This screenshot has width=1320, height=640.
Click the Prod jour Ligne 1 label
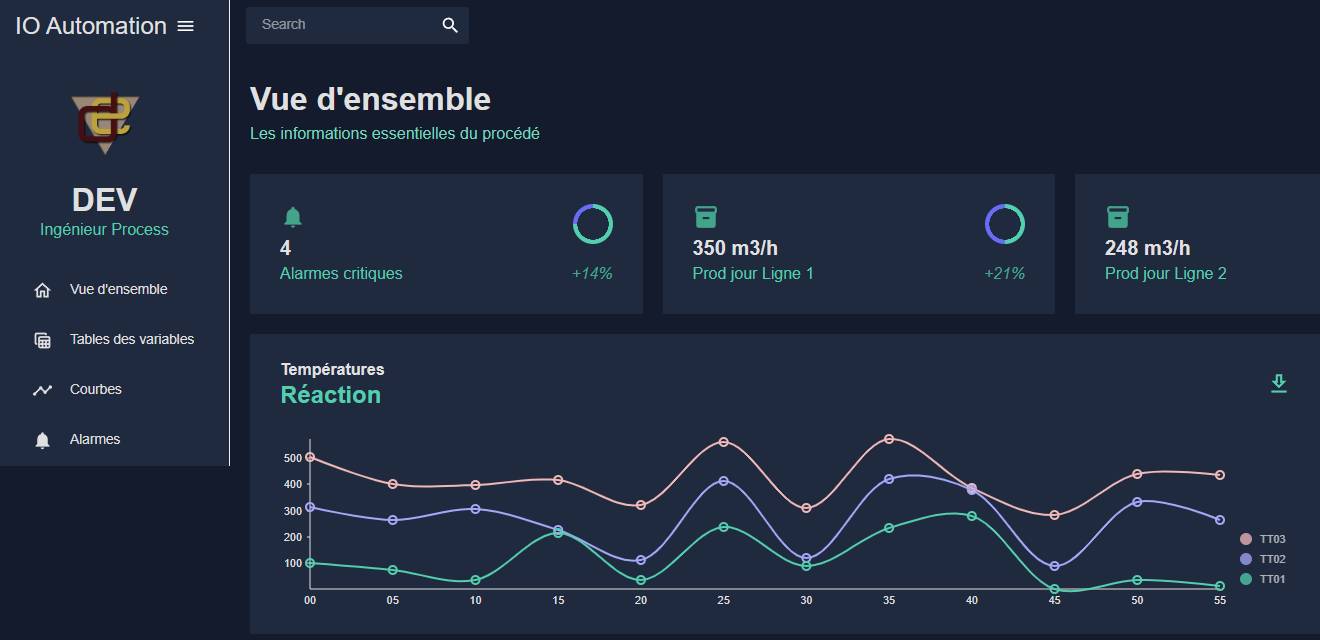(753, 273)
